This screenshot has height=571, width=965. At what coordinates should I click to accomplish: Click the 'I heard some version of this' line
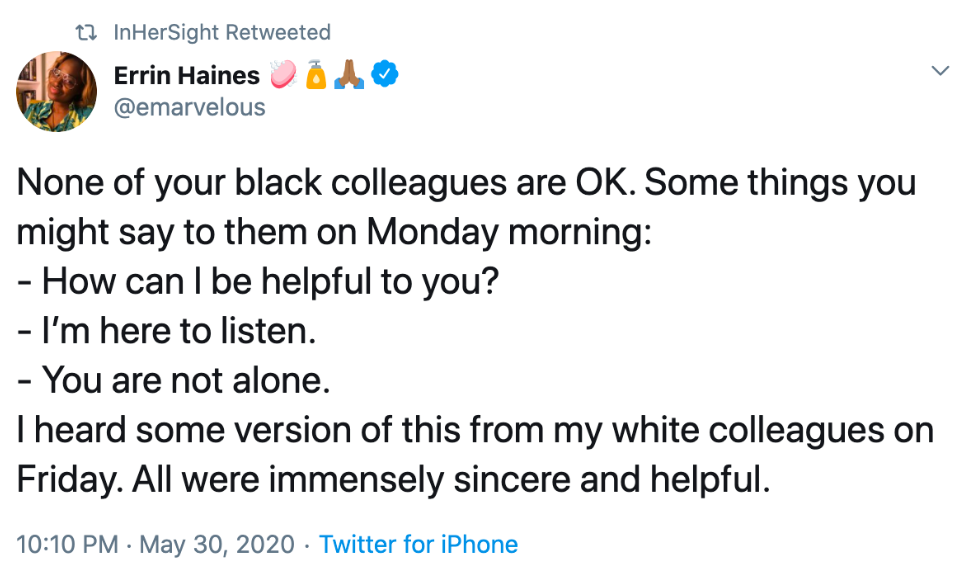tap(475, 430)
